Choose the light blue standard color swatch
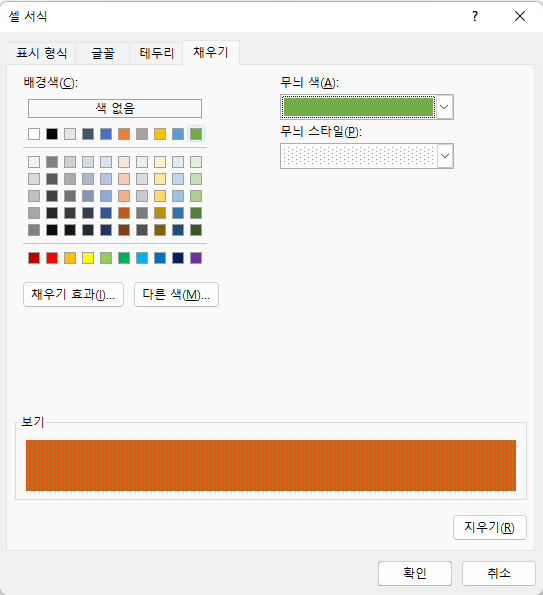 coord(142,258)
